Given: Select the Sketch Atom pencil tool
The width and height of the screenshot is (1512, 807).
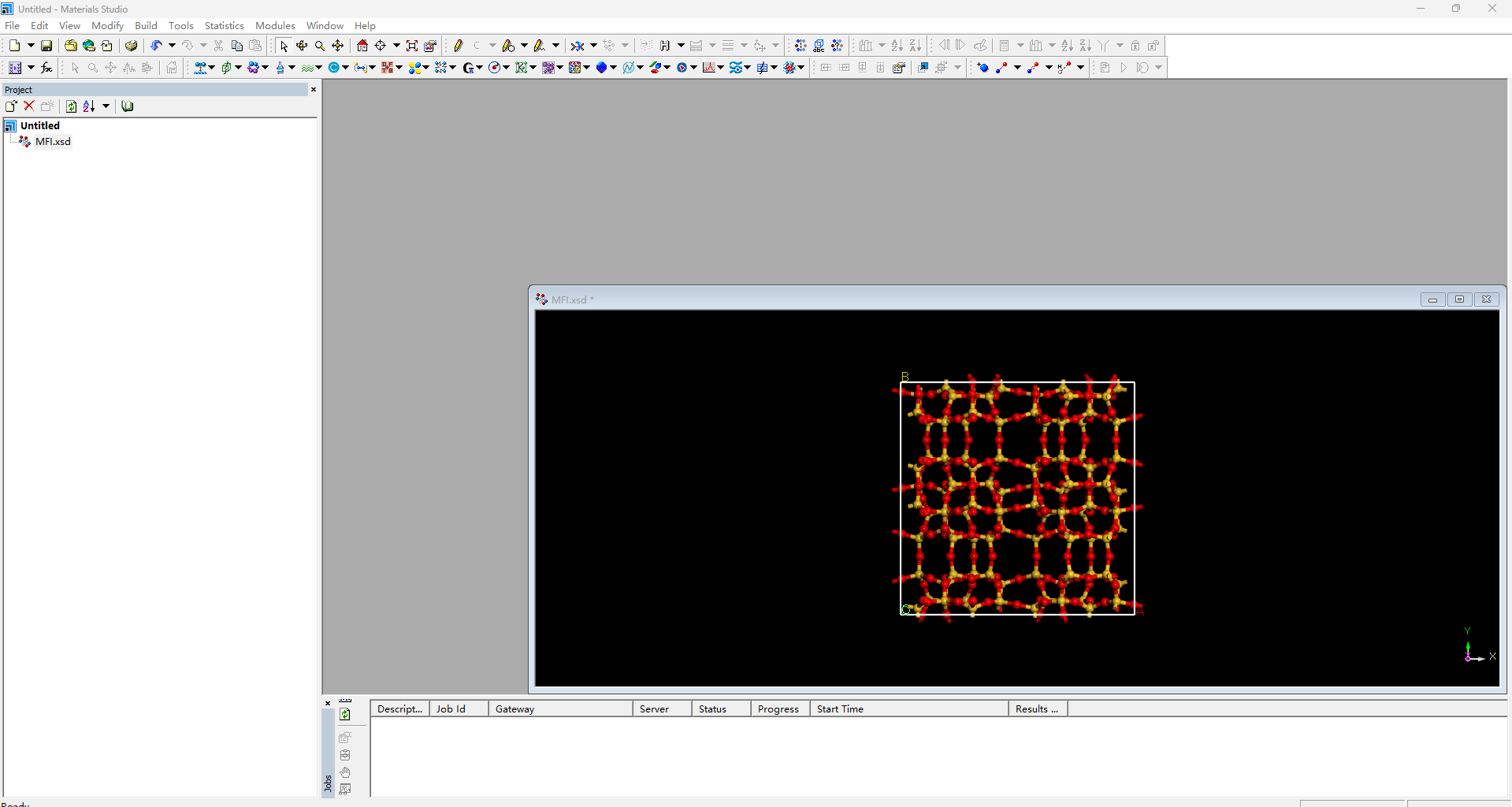Looking at the screenshot, I should [x=458, y=46].
